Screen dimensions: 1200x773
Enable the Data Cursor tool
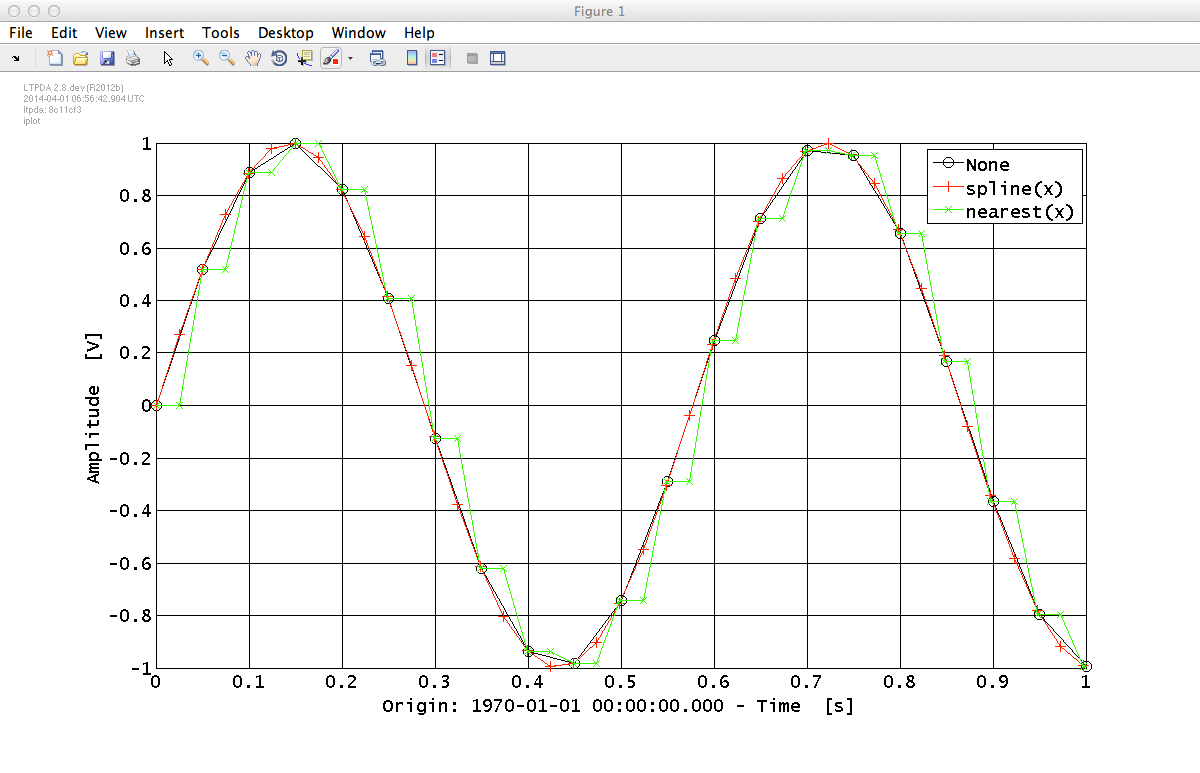pyautogui.click(x=305, y=59)
